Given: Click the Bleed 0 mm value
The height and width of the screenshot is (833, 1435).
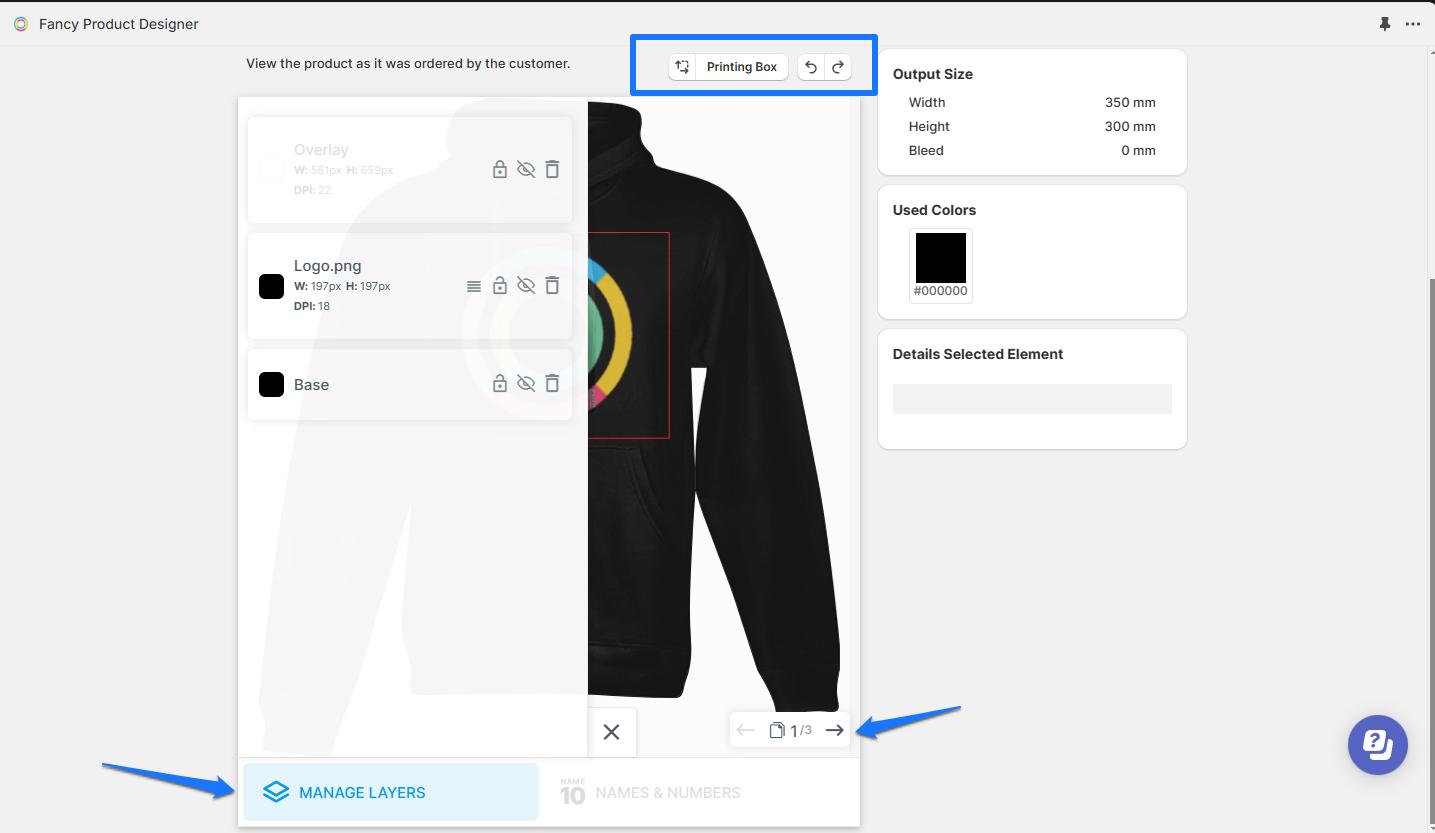Looking at the screenshot, I should pos(1138,150).
